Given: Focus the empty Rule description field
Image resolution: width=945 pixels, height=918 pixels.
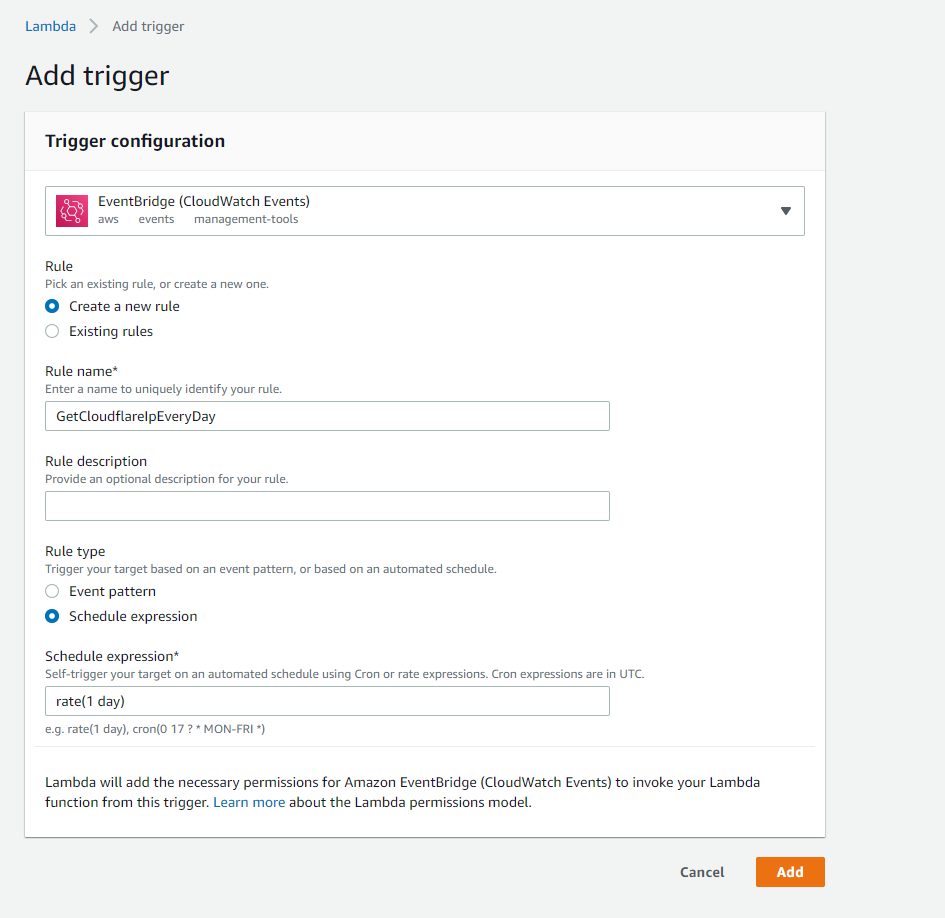Looking at the screenshot, I should (327, 506).
